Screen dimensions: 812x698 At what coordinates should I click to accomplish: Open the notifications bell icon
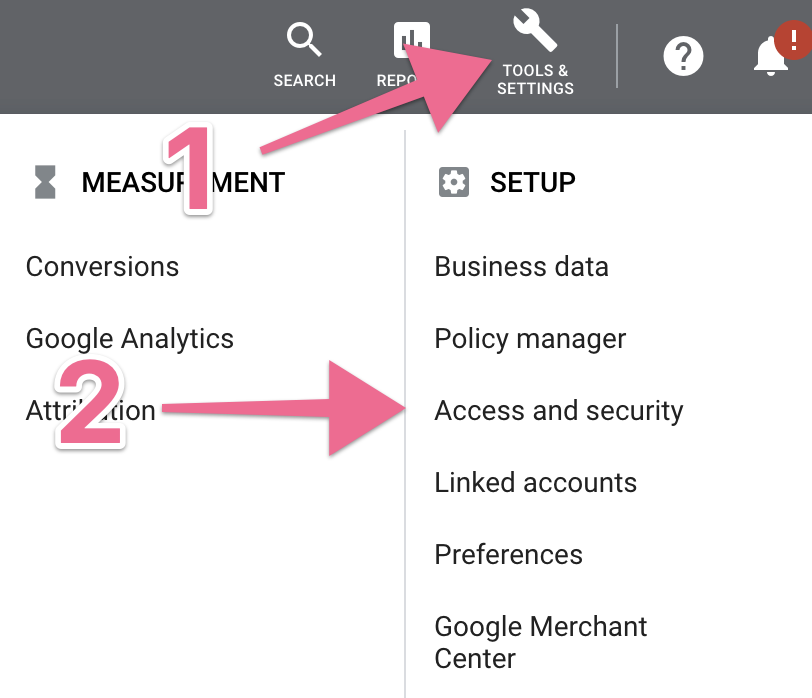pyautogui.click(x=771, y=57)
